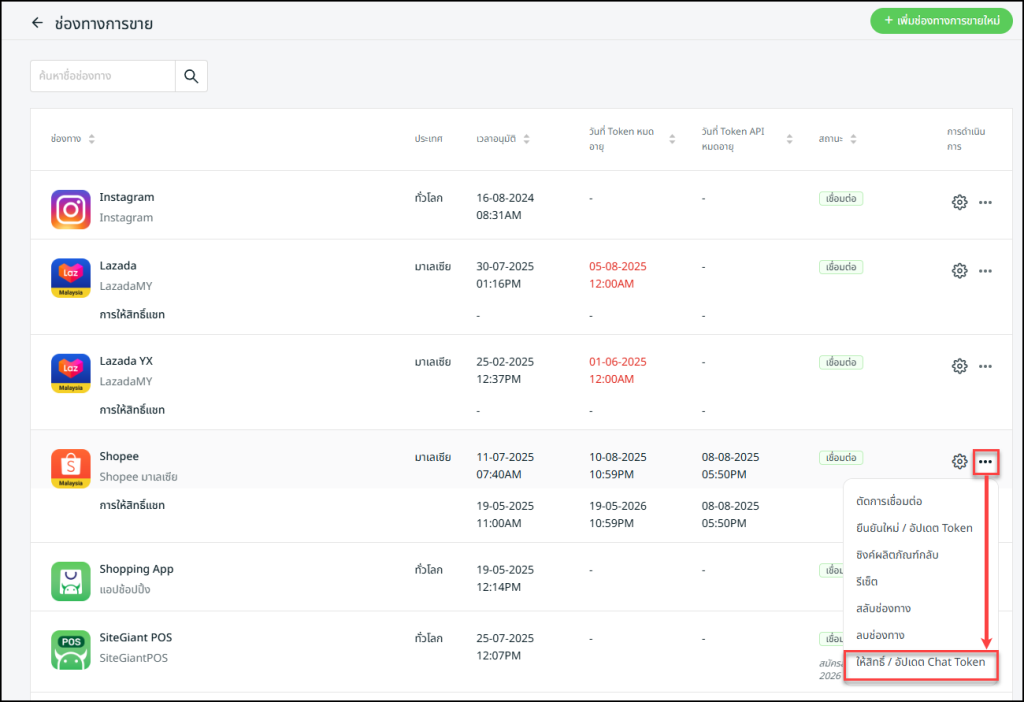Open settings gear for Lazada YX channel

pyautogui.click(x=959, y=366)
